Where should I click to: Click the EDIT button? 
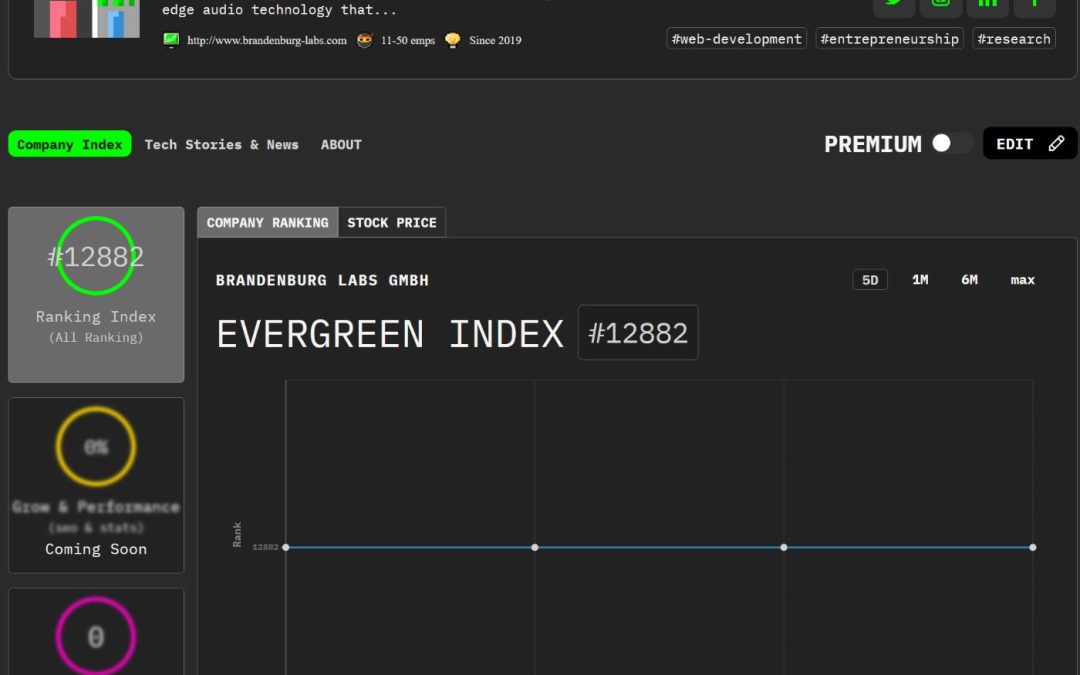tap(1030, 143)
